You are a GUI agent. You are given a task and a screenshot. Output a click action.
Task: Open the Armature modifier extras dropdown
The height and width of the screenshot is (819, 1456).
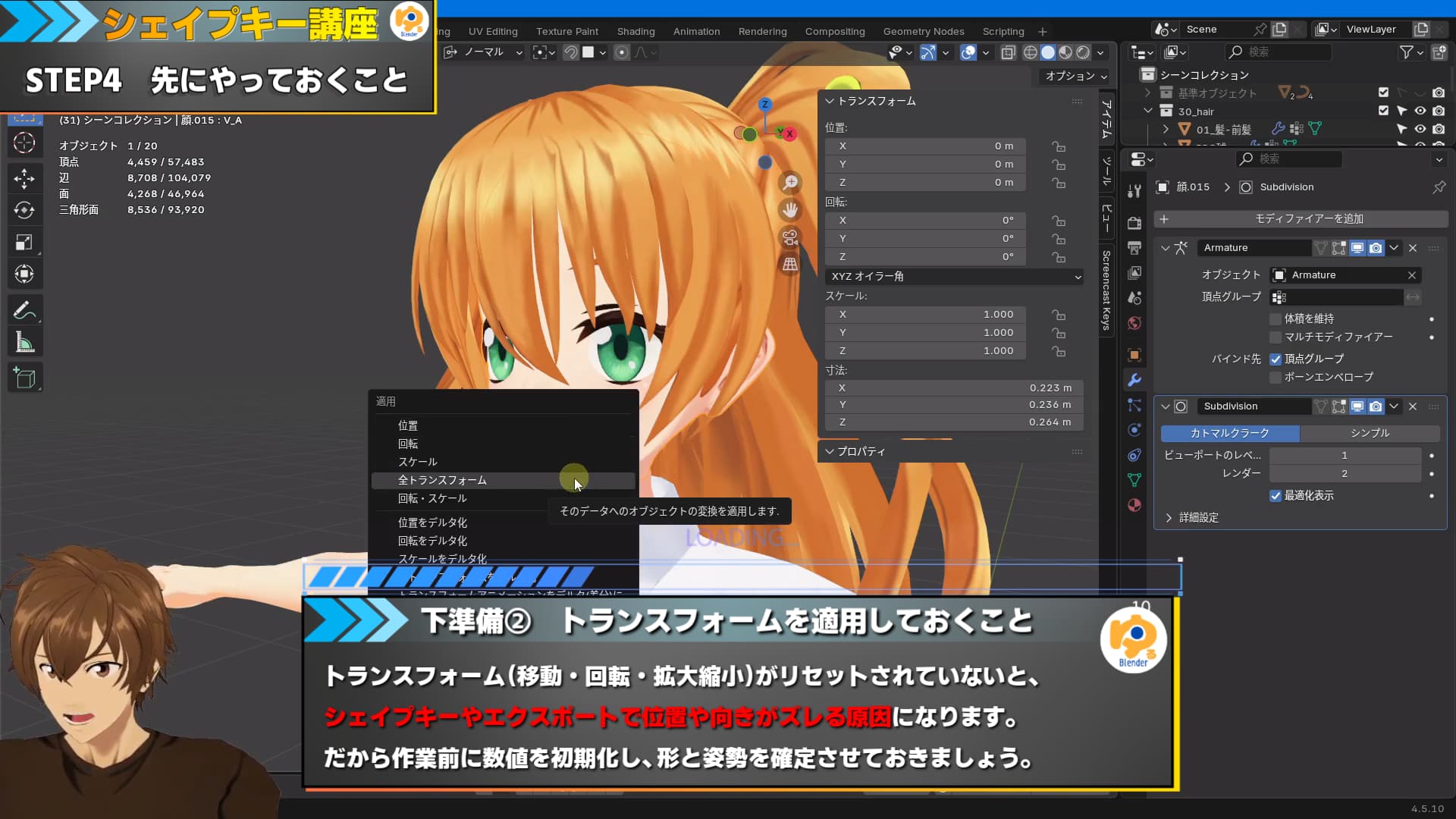pyautogui.click(x=1394, y=248)
